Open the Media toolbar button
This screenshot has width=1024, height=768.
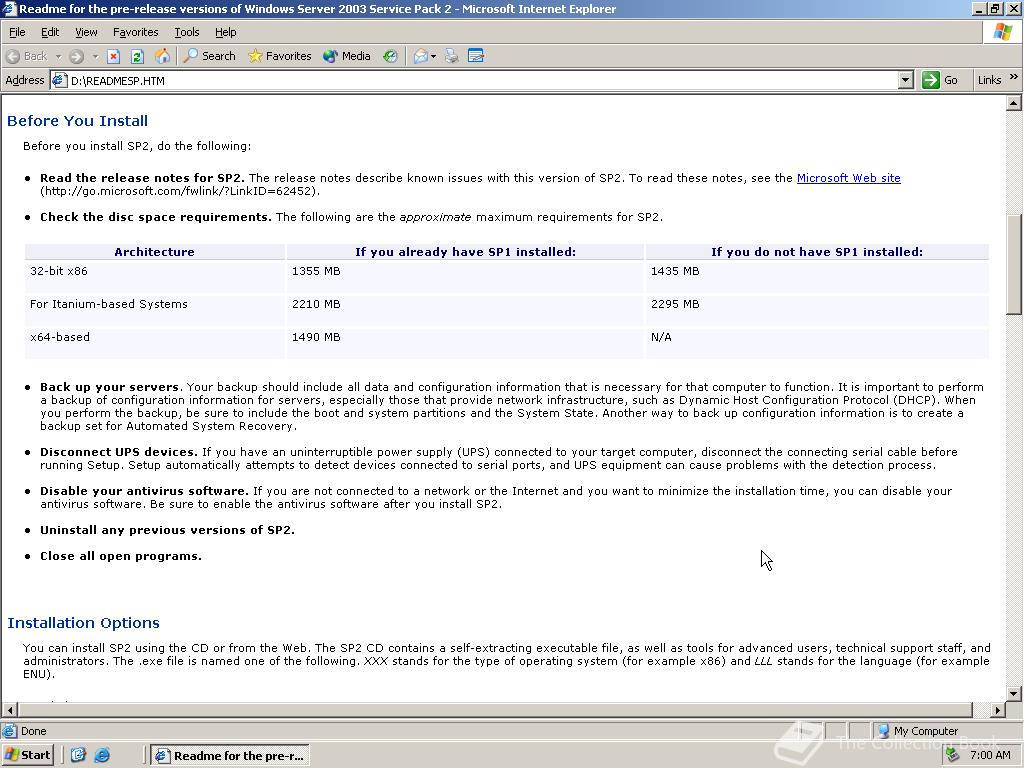[x=347, y=56]
